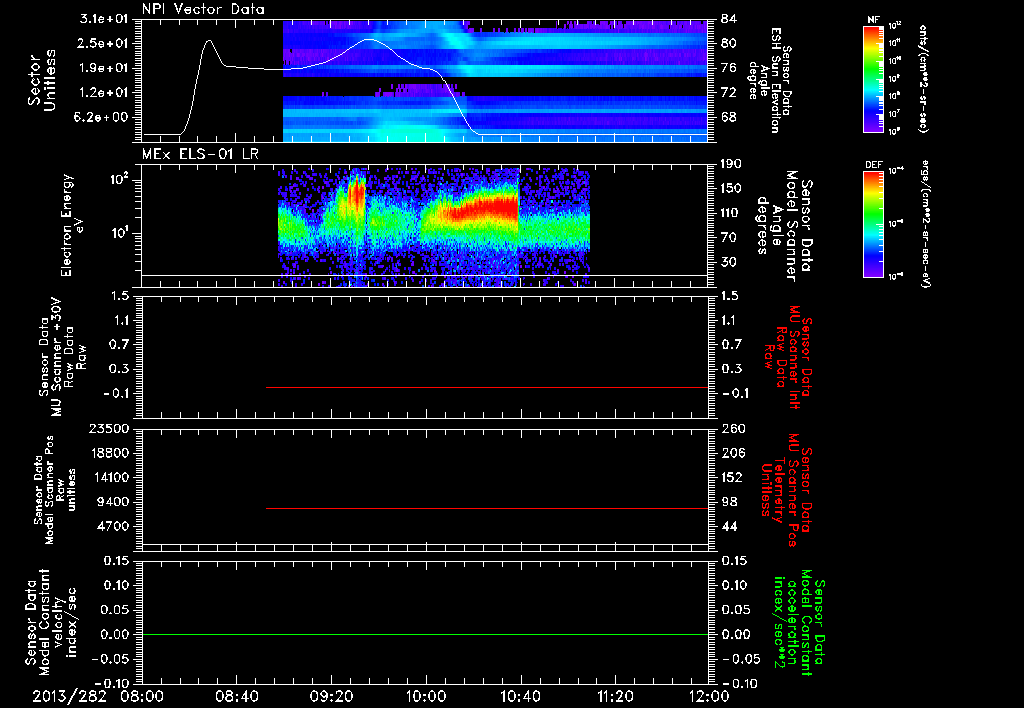Click the DEF color bar legend

point(874,224)
